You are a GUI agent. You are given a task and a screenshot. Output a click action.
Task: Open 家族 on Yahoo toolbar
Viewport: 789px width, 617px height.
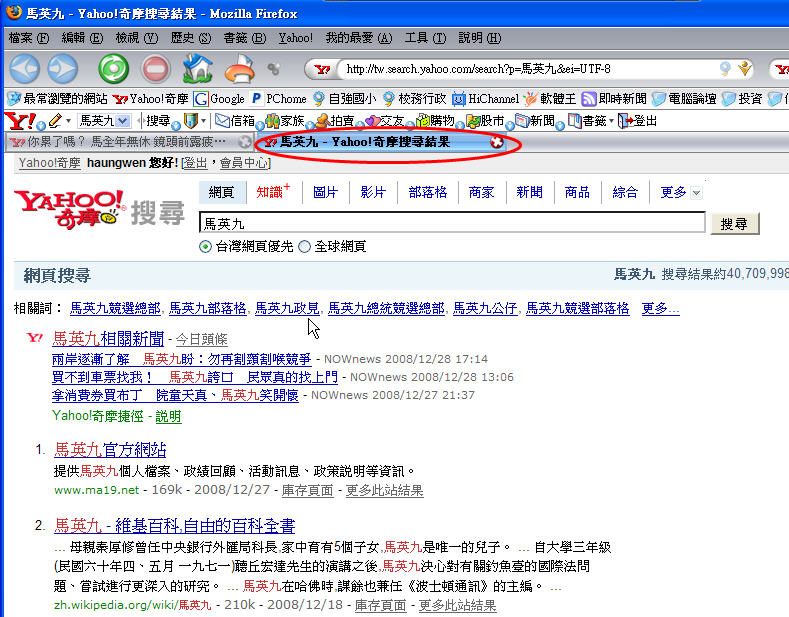click(x=285, y=121)
